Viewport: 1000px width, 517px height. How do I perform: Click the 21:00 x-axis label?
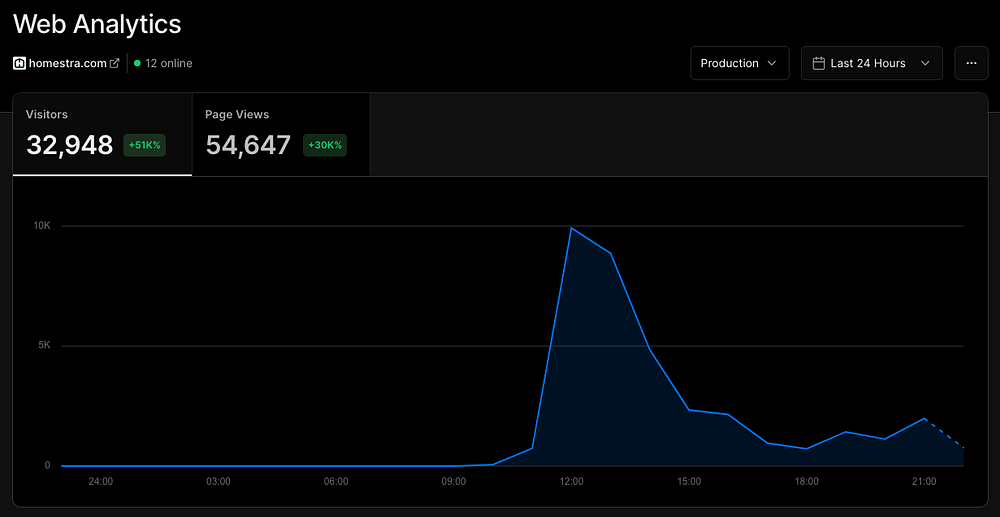pyautogui.click(x=924, y=481)
